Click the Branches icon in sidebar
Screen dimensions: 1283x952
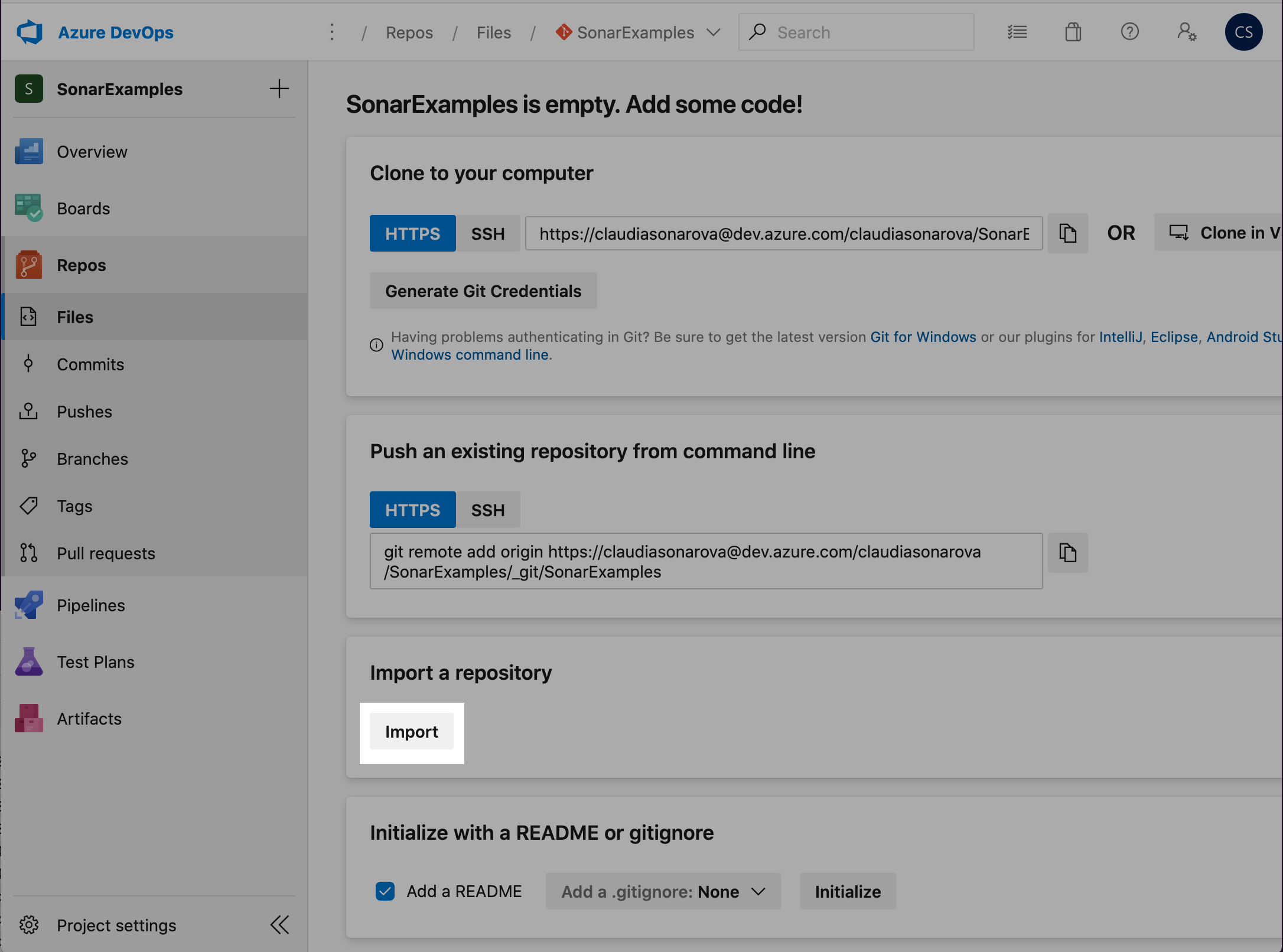click(x=28, y=459)
